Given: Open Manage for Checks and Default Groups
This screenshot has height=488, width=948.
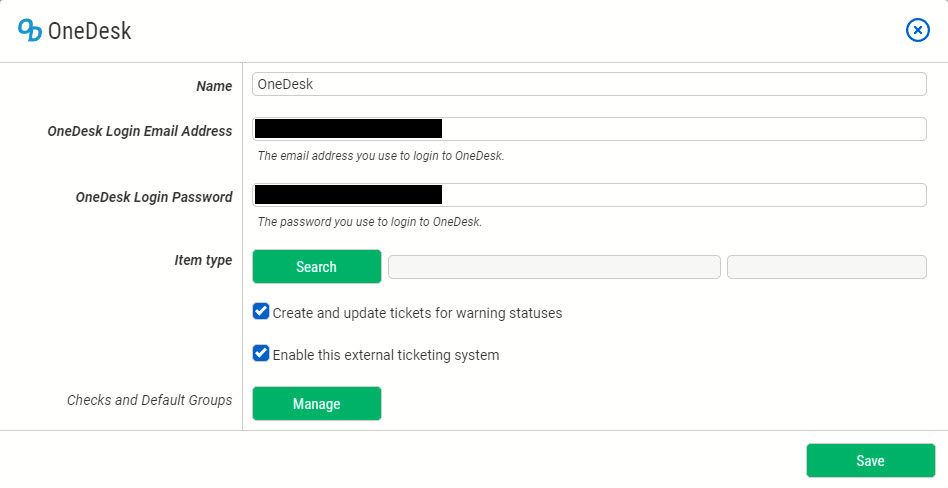Looking at the screenshot, I should [317, 404].
